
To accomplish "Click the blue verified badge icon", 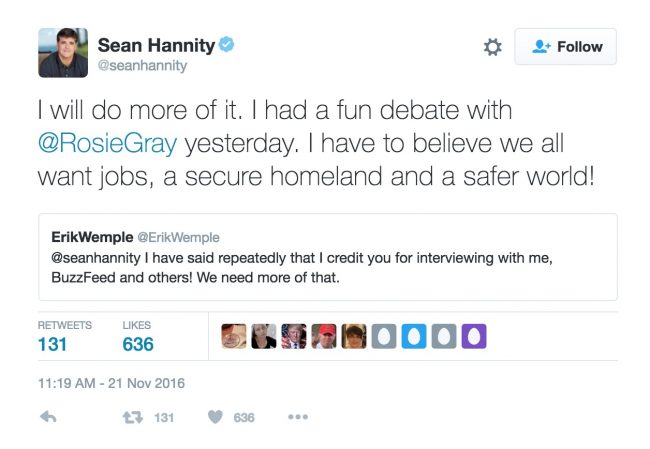I will 227,45.
